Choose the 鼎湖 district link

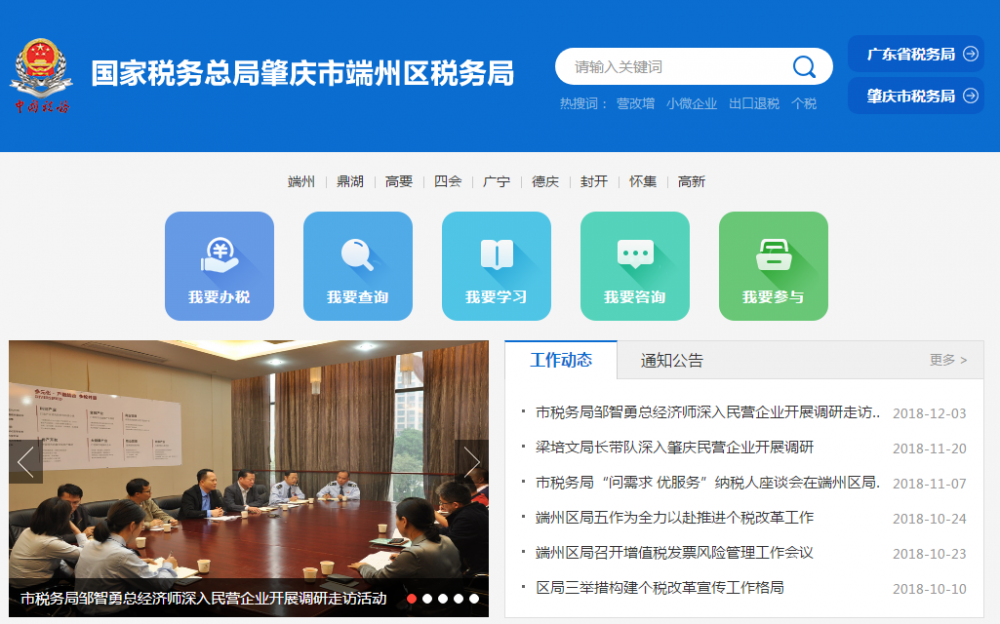coord(350,182)
